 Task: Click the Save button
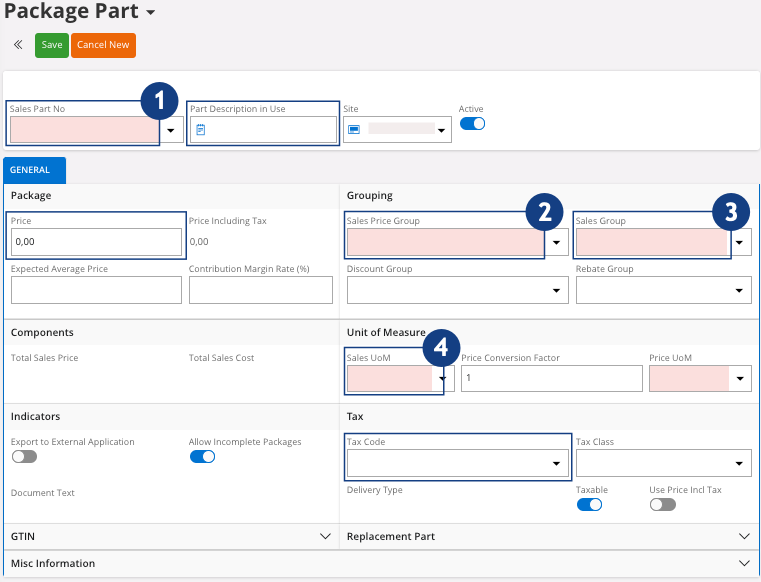coord(52,45)
